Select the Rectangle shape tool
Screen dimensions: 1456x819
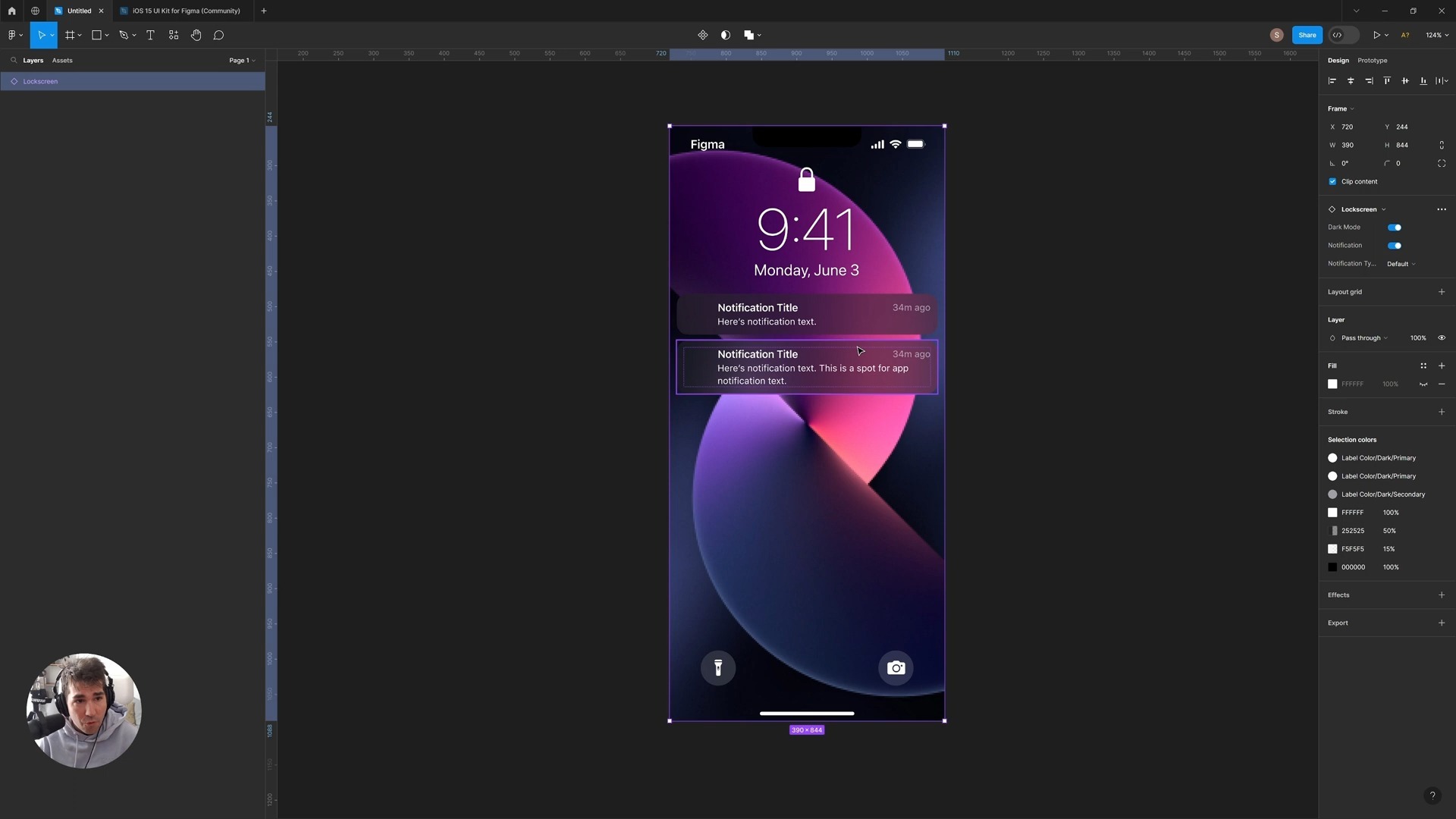pyautogui.click(x=97, y=35)
